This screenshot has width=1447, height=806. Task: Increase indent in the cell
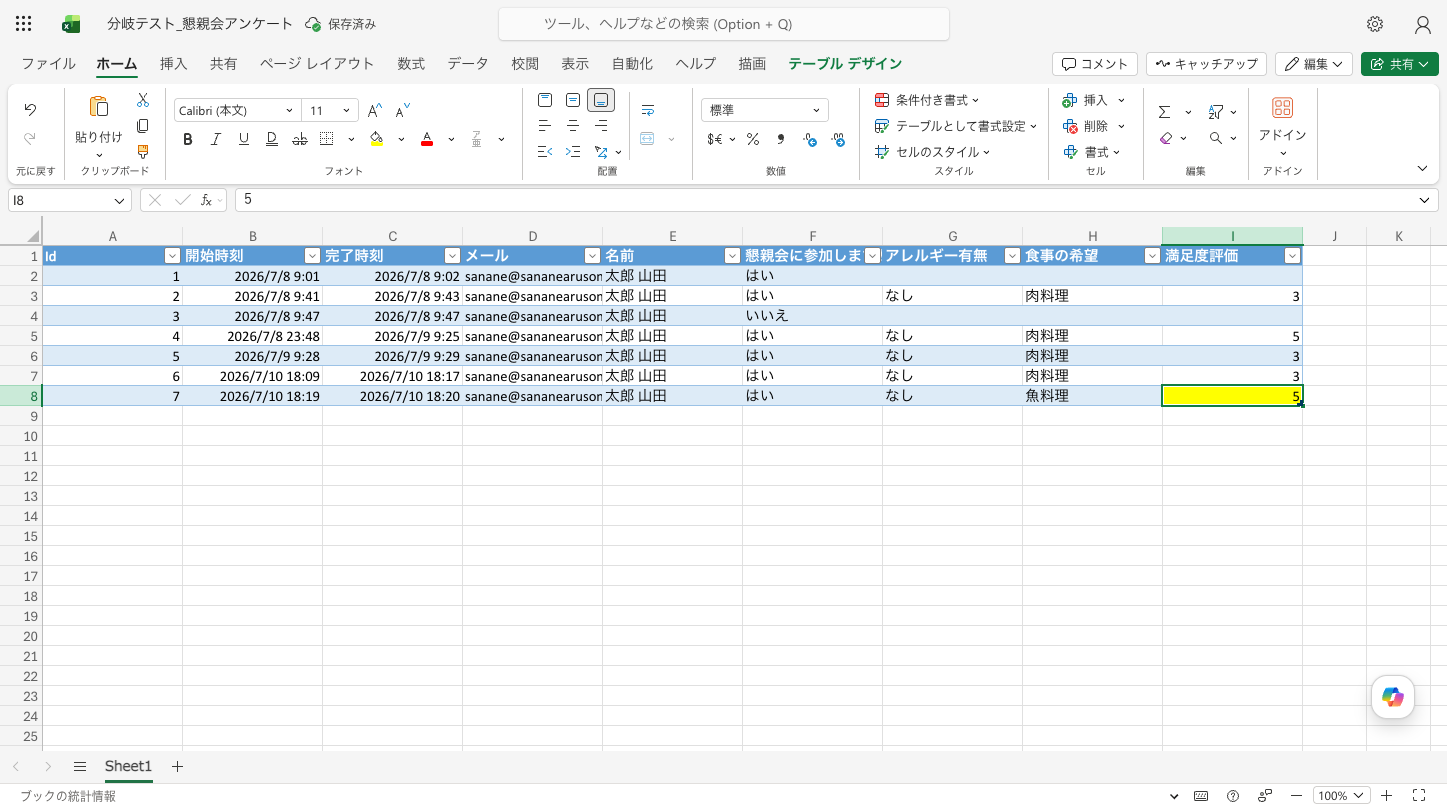573,152
